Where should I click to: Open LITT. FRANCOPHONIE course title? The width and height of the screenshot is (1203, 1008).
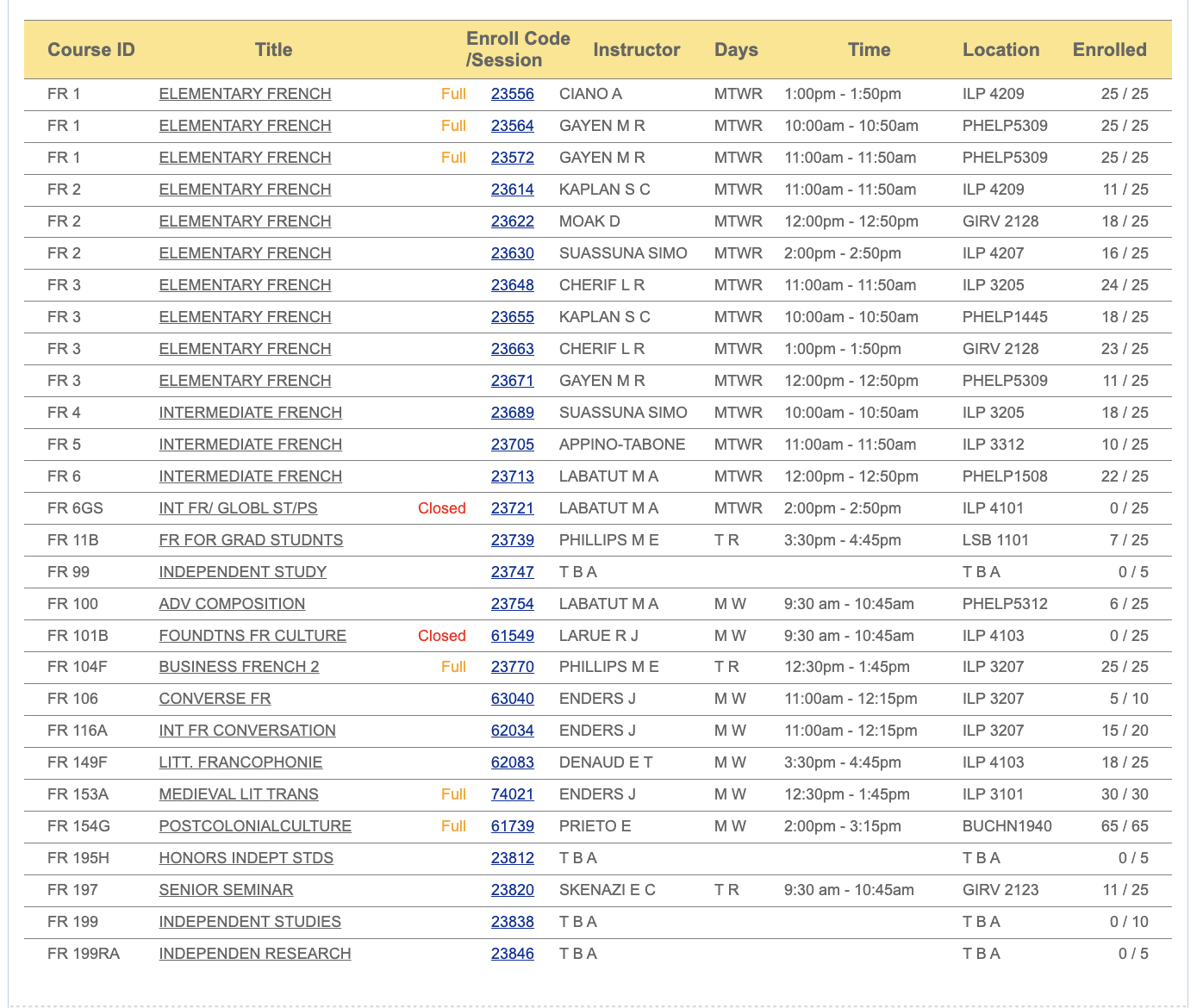240,762
